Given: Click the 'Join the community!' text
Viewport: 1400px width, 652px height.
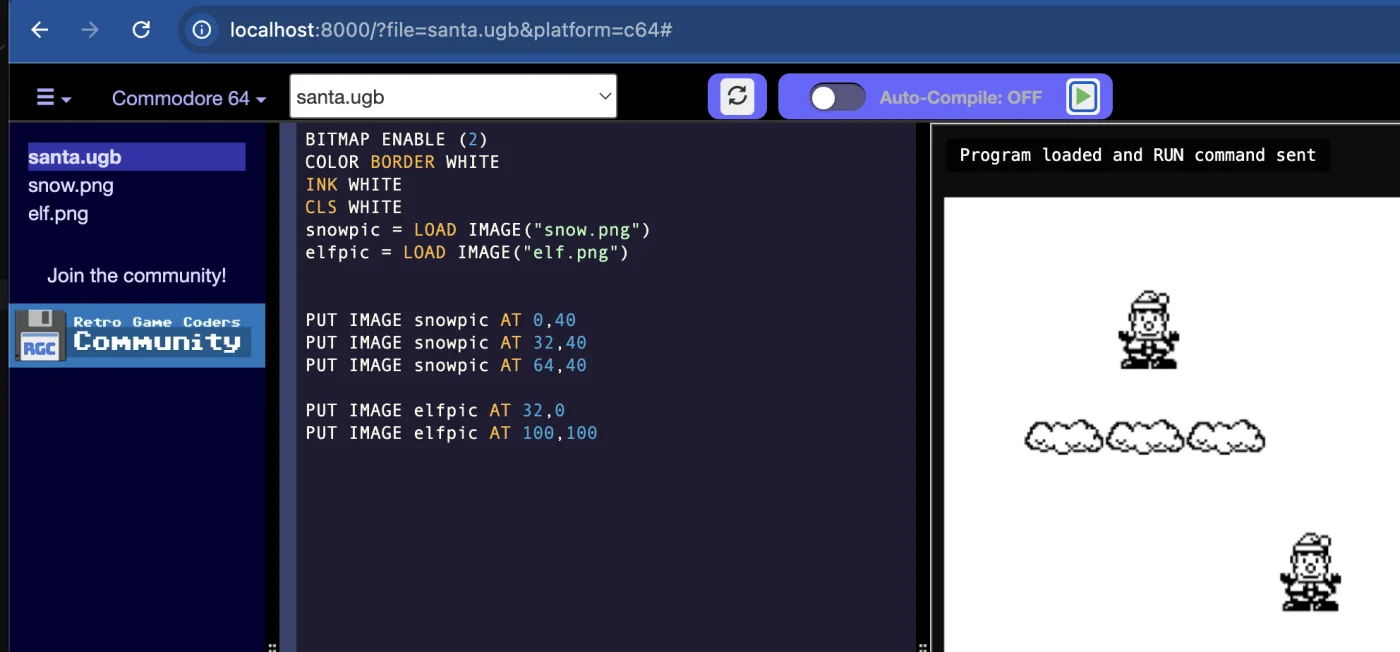Looking at the screenshot, I should tap(137, 276).
